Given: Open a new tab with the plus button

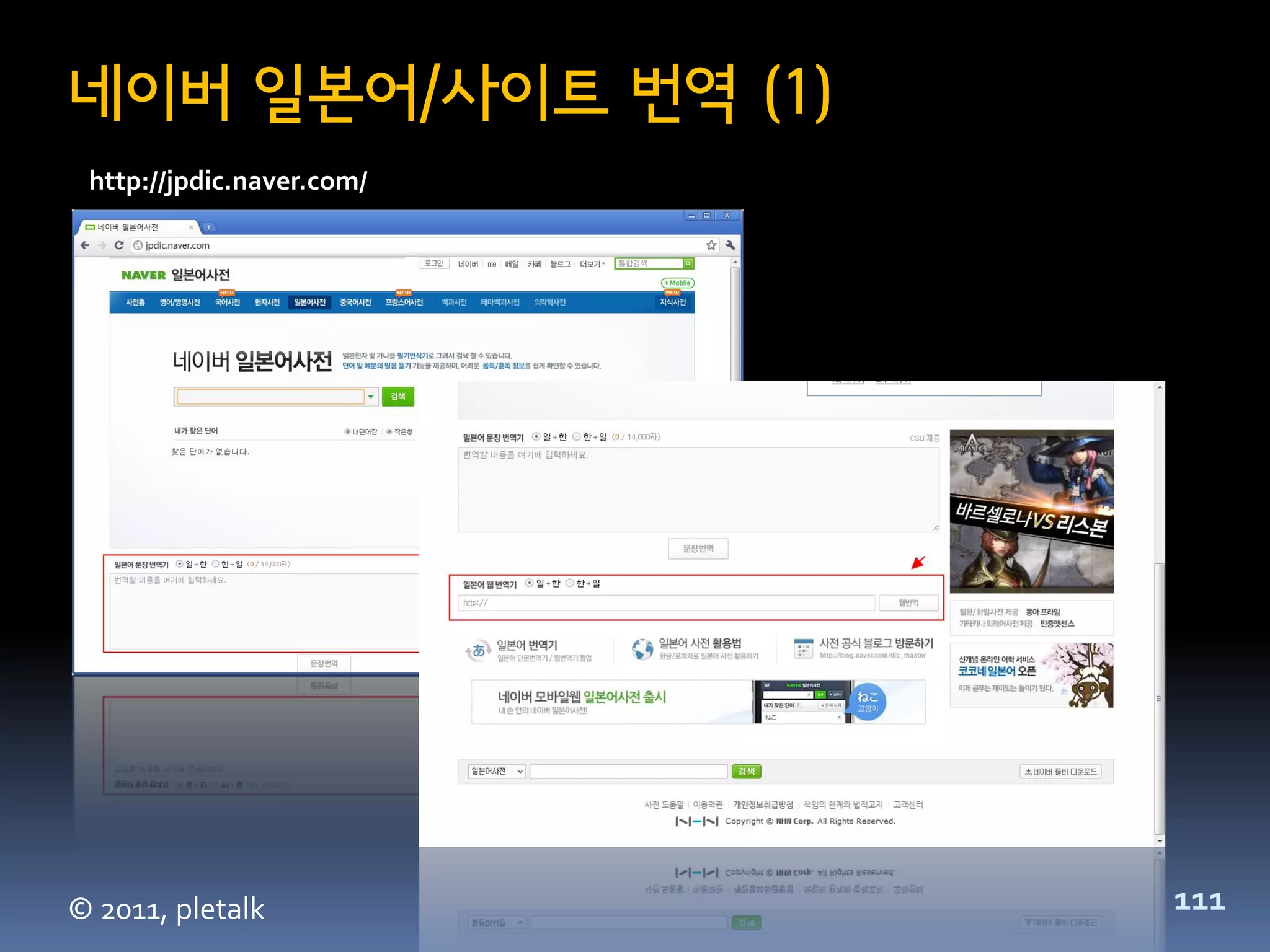Looking at the screenshot, I should click(209, 227).
